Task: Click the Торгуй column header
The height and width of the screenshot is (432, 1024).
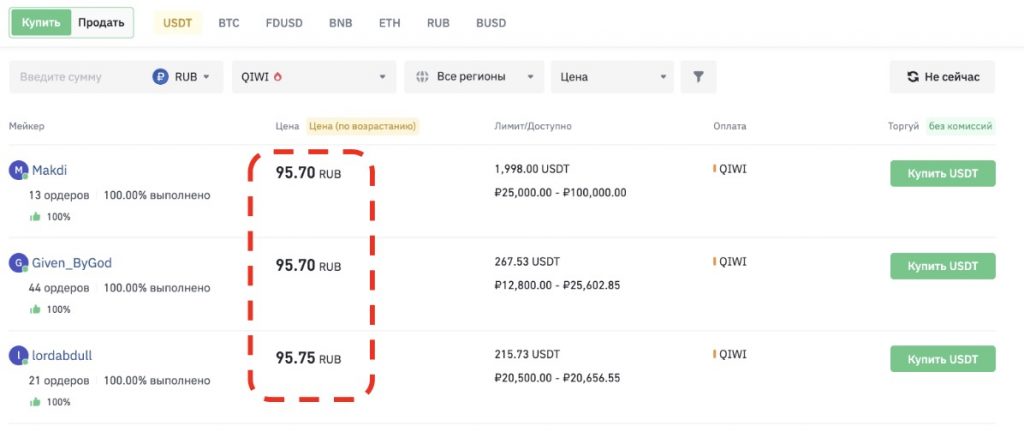Action: 903,126
